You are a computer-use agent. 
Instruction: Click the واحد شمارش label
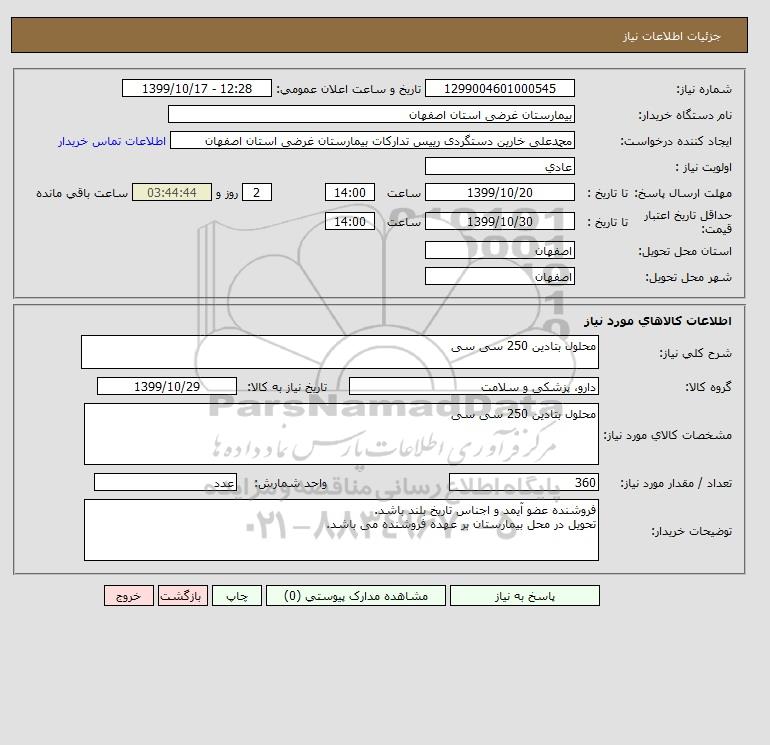pos(290,483)
